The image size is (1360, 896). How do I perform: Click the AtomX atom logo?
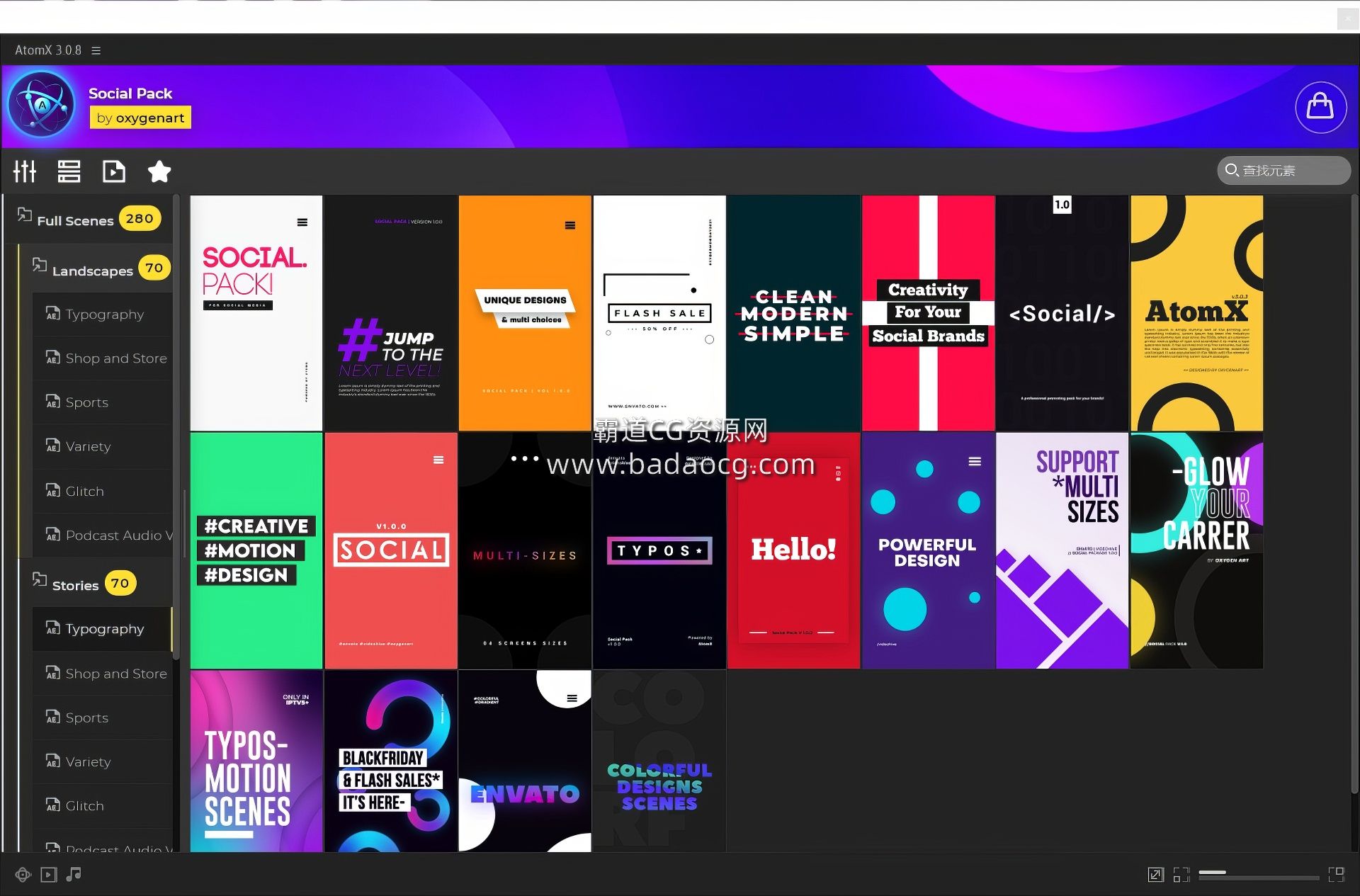(x=41, y=105)
